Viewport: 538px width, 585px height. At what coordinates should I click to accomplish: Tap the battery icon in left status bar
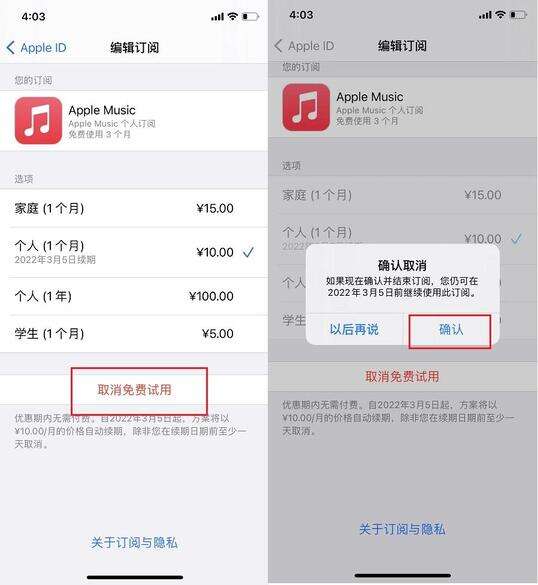point(250,17)
